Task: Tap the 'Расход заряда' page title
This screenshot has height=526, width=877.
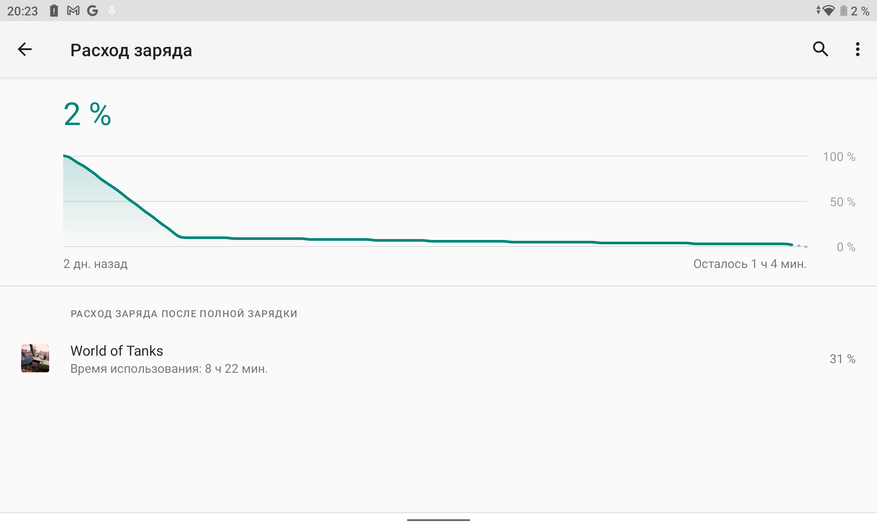Action: click(131, 50)
